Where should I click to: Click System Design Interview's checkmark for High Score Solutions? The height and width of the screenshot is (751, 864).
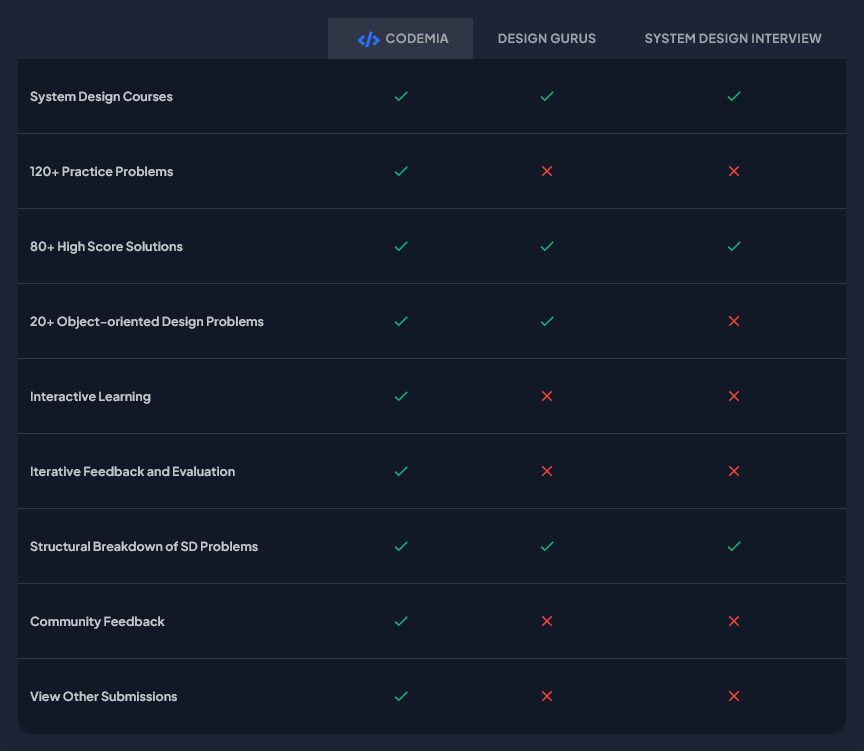[x=734, y=247]
